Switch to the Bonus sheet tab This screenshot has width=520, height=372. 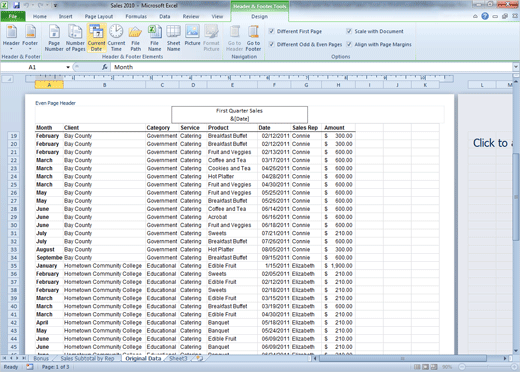[41, 358]
